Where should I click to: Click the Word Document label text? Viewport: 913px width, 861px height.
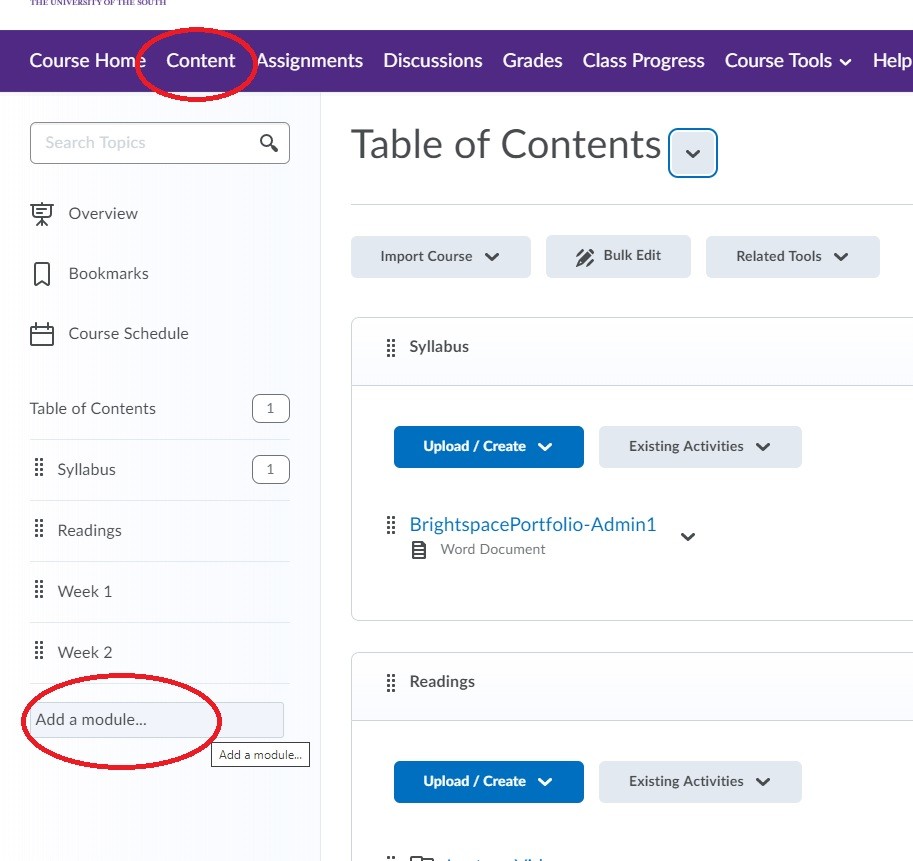point(493,550)
